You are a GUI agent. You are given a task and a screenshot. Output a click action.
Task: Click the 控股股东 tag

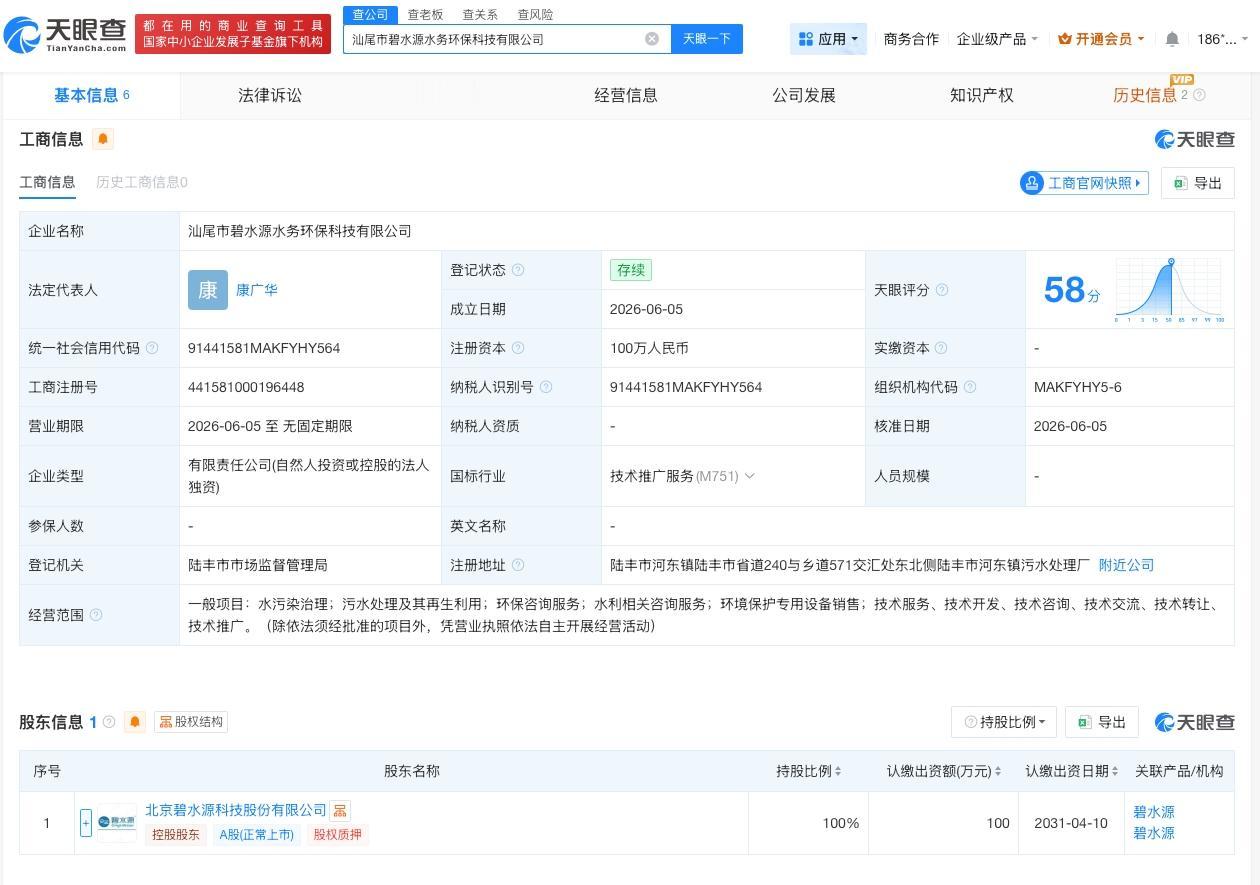tap(176, 834)
